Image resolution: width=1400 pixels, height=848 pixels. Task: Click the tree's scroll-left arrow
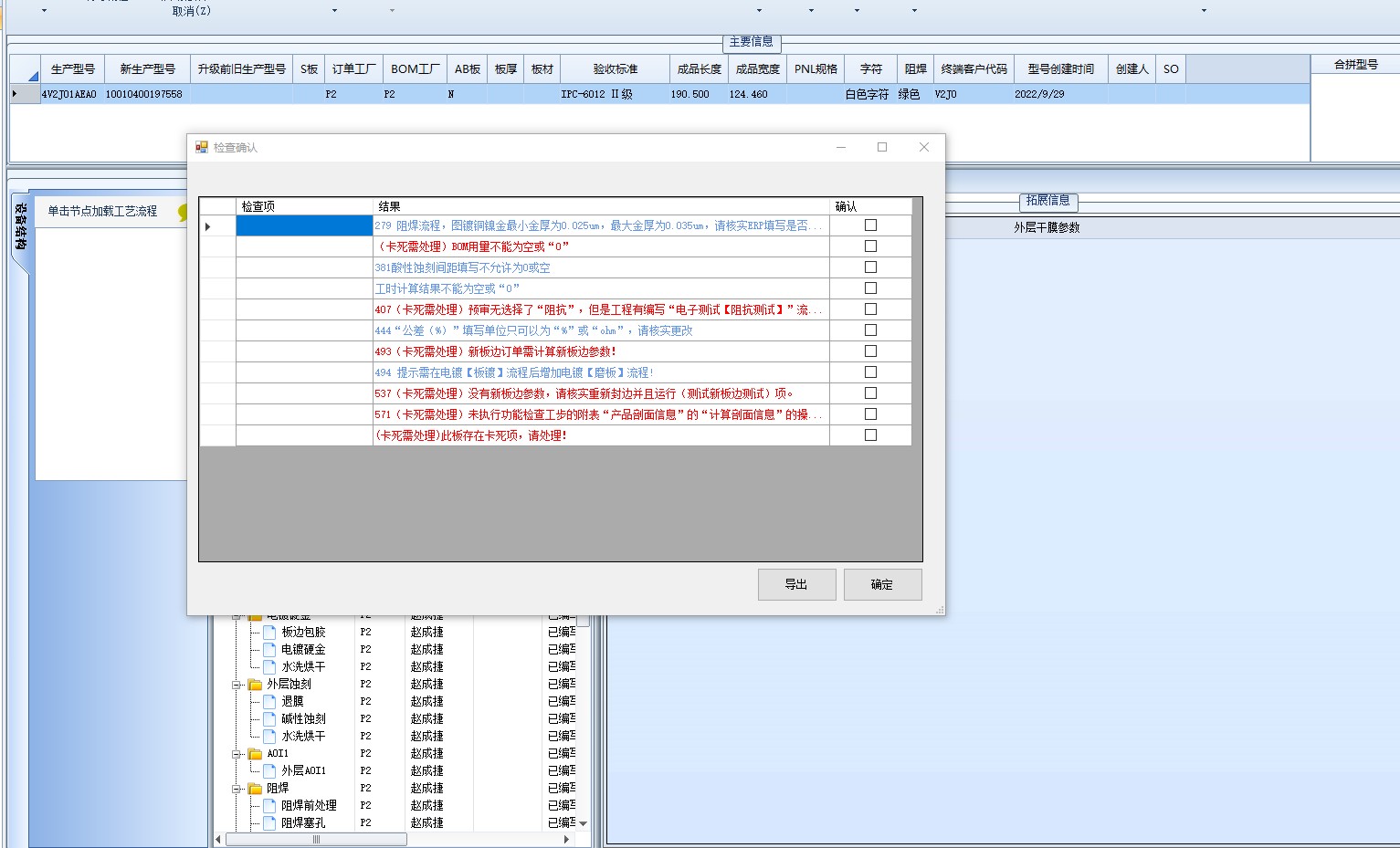218,839
